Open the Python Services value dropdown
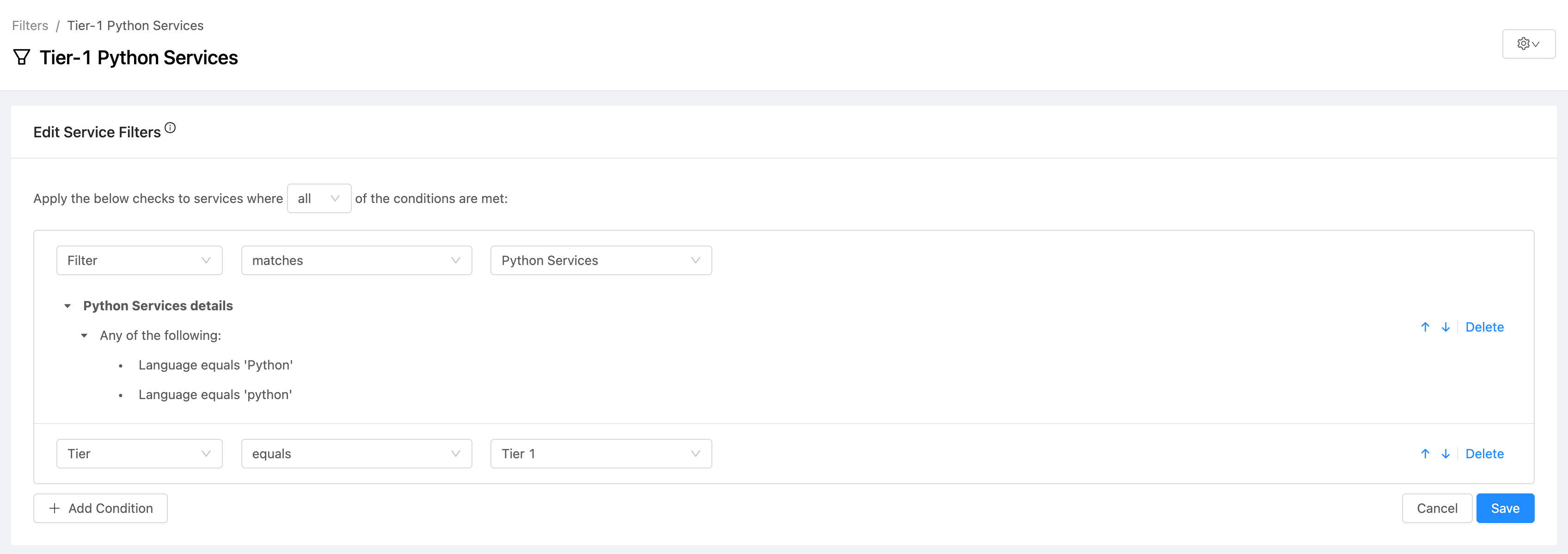 point(601,260)
